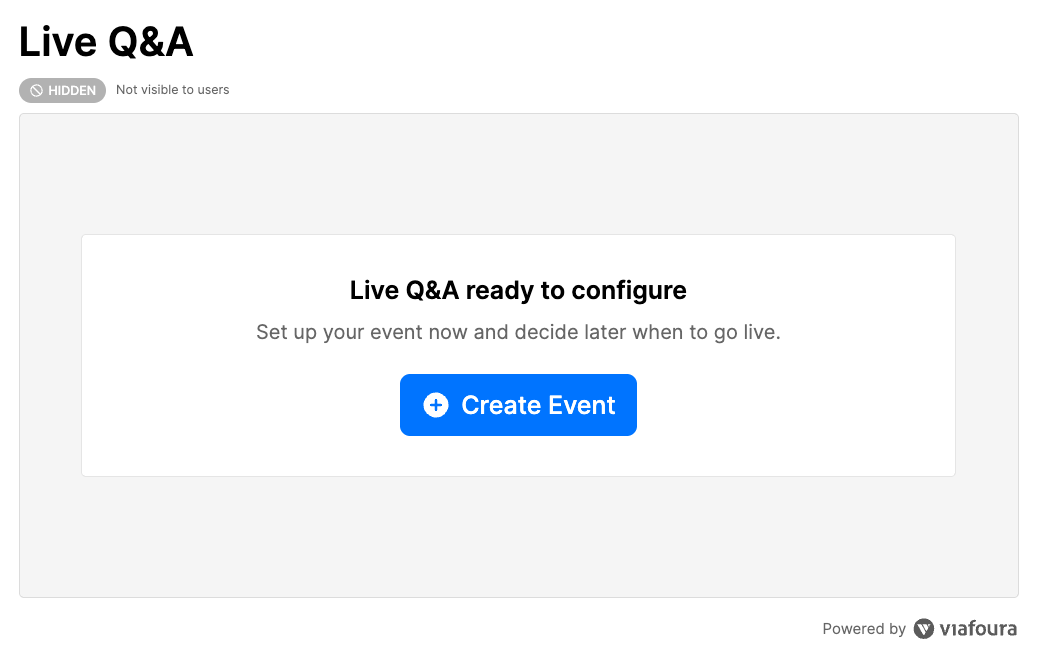The height and width of the screenshot is (661, 1037).
Task: Click the 'Not visible to users' label
Action: click(x=172, y=90)
